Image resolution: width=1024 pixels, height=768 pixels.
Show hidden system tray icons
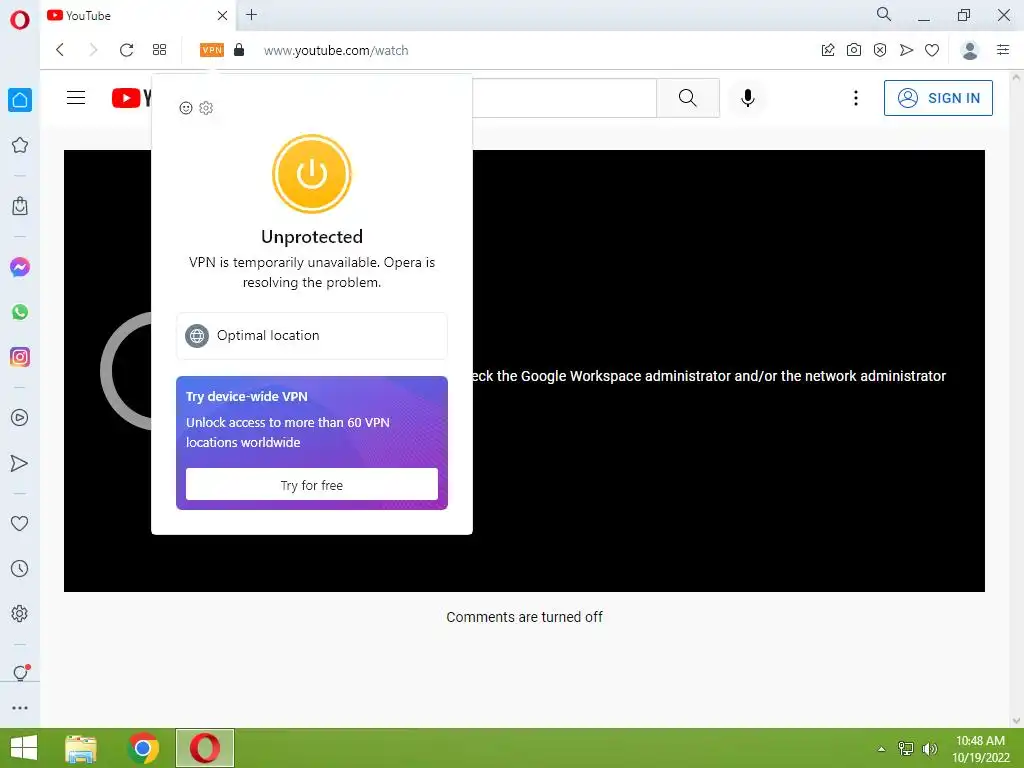coord(881,749)
